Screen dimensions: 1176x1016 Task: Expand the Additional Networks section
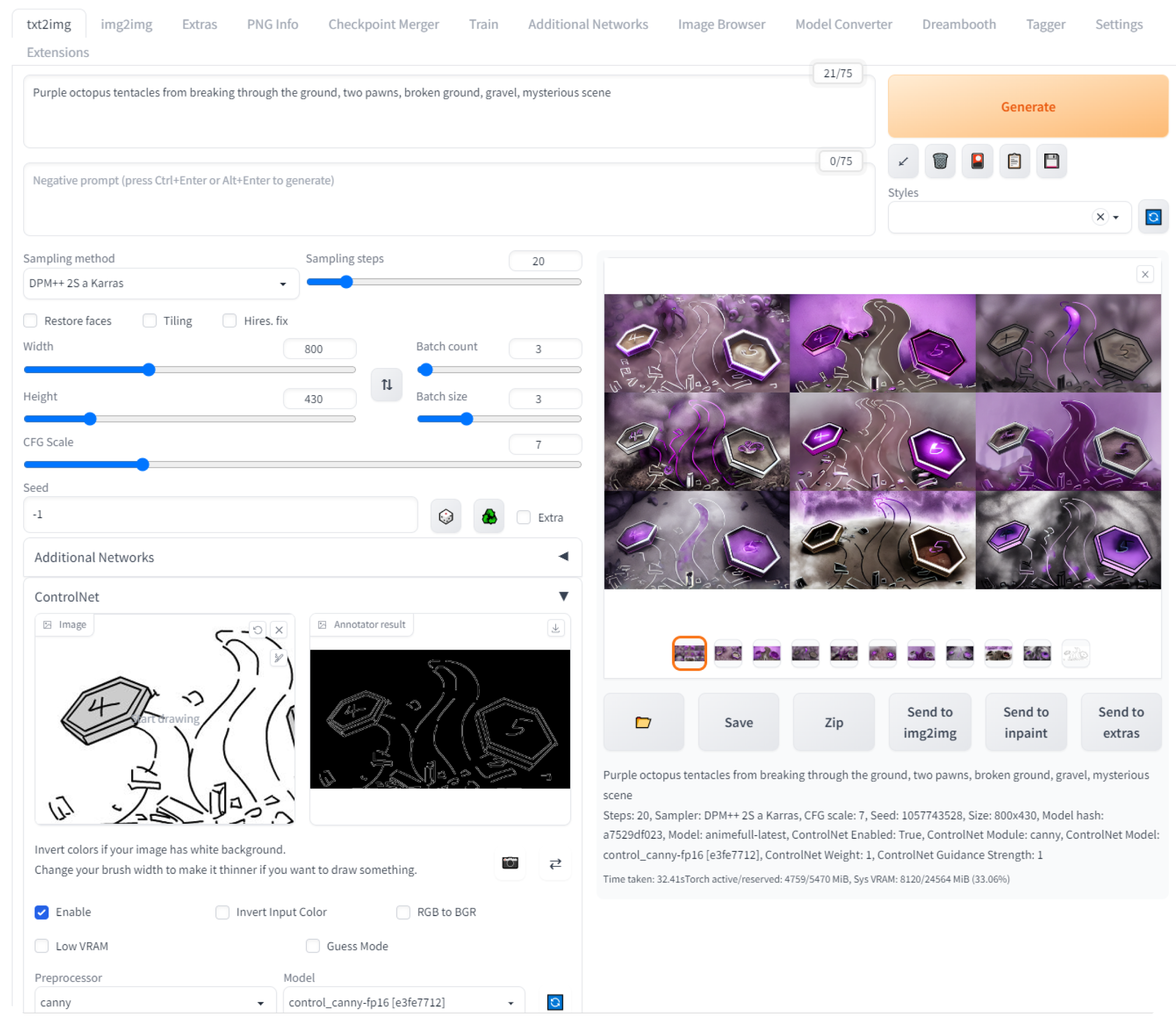tap(302, 557)
